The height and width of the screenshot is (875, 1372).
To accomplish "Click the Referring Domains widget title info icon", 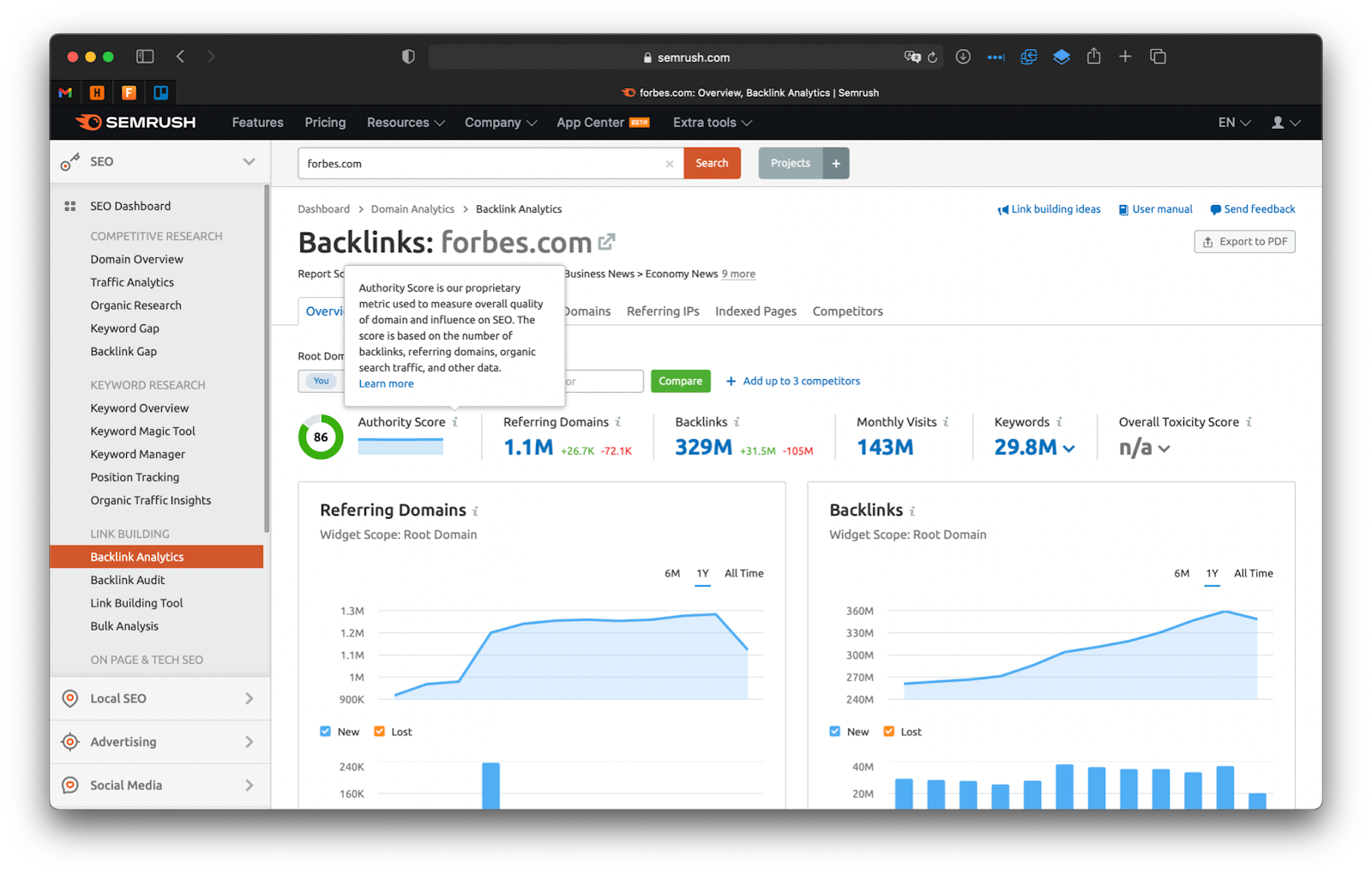I will (475, 511).
